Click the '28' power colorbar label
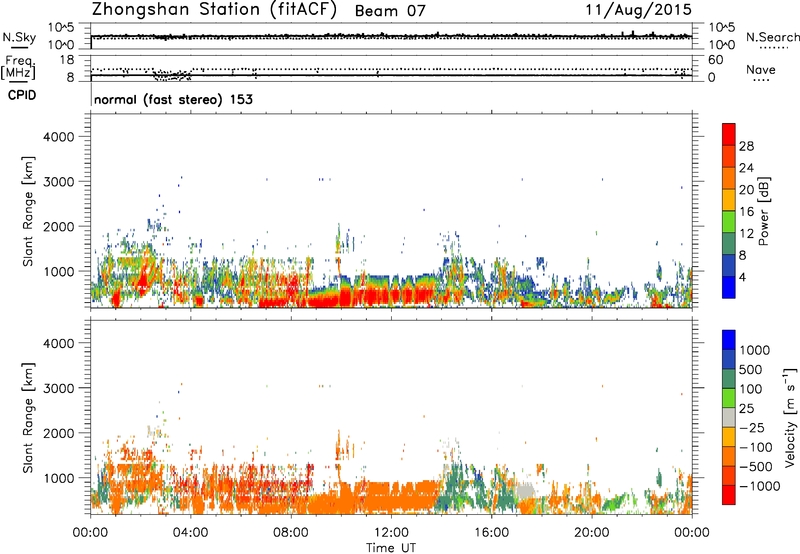The image size is (800, 554). 746,146
